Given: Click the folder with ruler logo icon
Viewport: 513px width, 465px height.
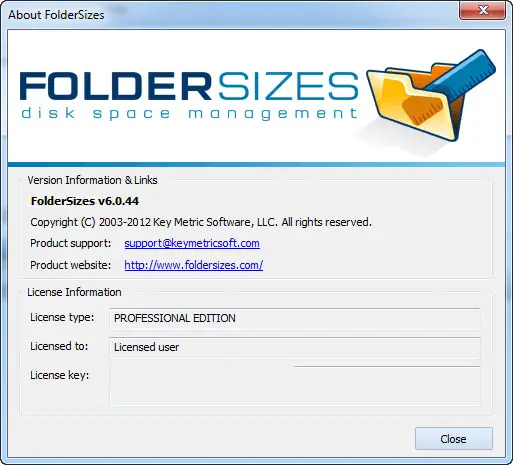Looking at the screenshot, I should click(x=431, y=97).
